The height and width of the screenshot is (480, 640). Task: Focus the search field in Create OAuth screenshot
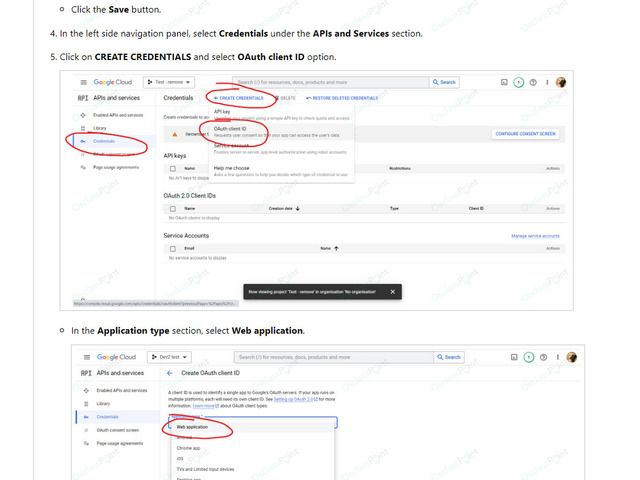click(333, 357)
